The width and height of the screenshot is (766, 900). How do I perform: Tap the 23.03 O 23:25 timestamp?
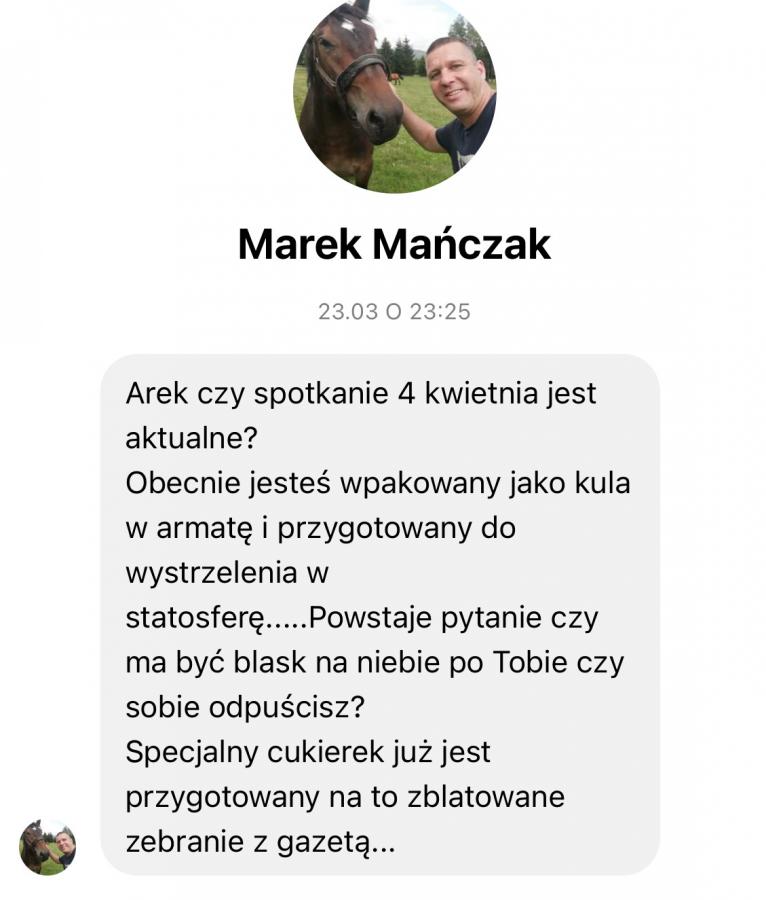pos(395,312)
